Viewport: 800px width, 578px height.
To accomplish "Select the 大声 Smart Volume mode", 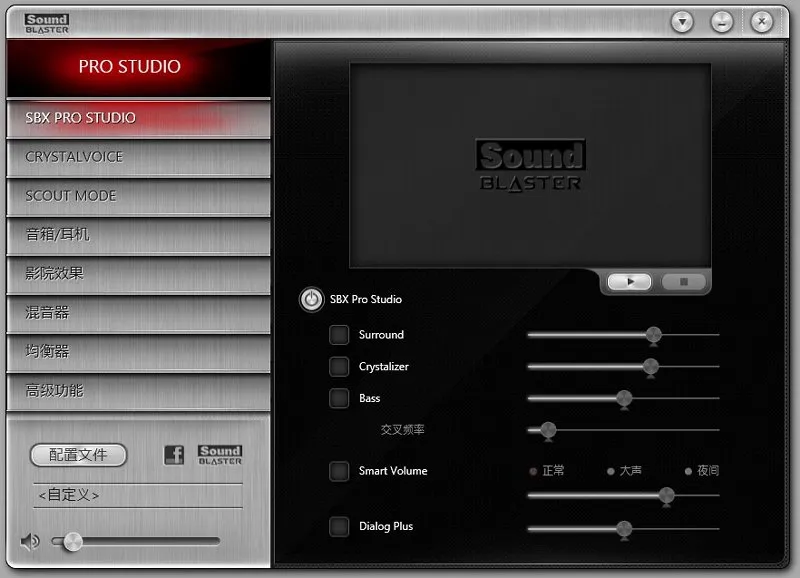I will 624,471.
